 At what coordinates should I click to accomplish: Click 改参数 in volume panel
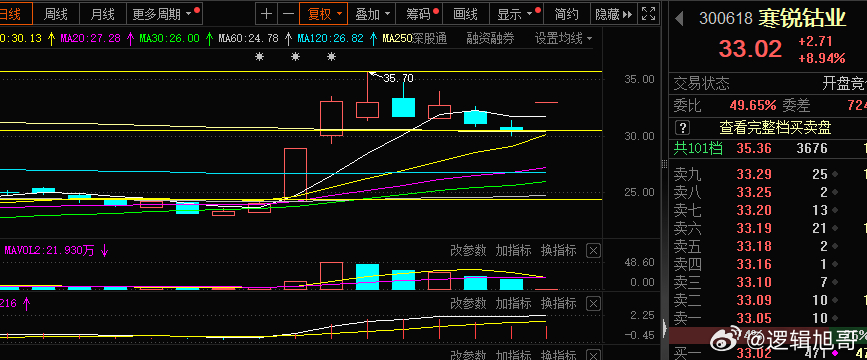(x=468, y=251)
